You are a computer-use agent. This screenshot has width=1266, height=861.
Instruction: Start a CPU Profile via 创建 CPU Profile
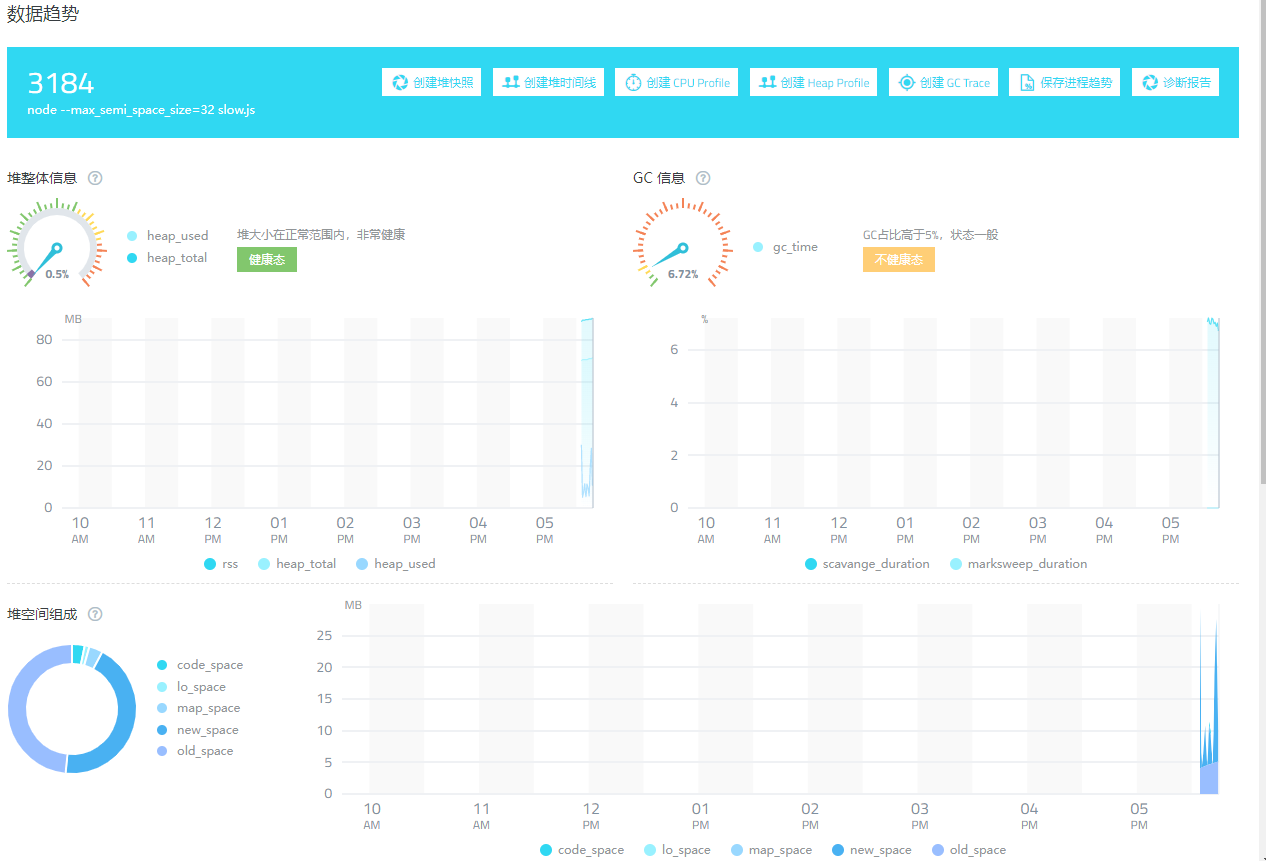point(676,83)
